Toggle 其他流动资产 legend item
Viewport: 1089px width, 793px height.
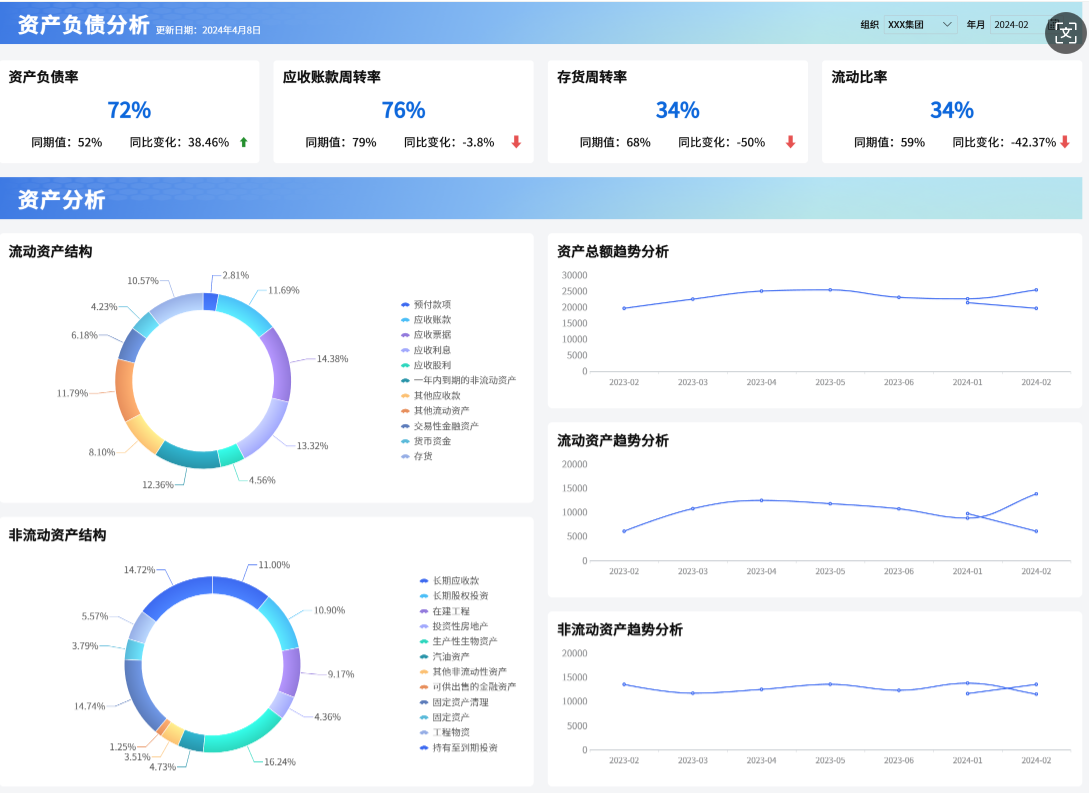coord(435,410)
